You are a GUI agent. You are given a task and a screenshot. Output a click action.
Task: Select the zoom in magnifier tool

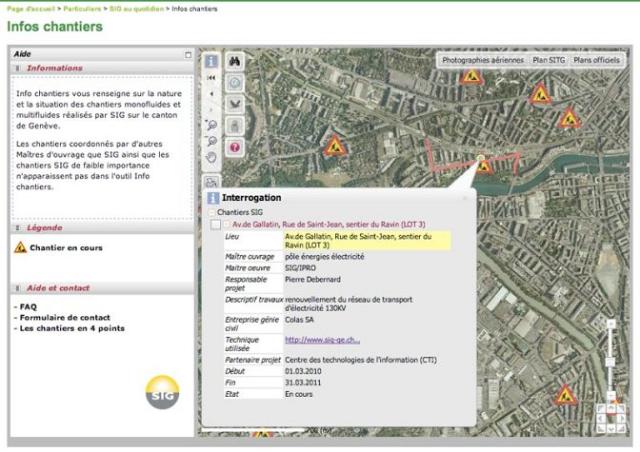211,125
